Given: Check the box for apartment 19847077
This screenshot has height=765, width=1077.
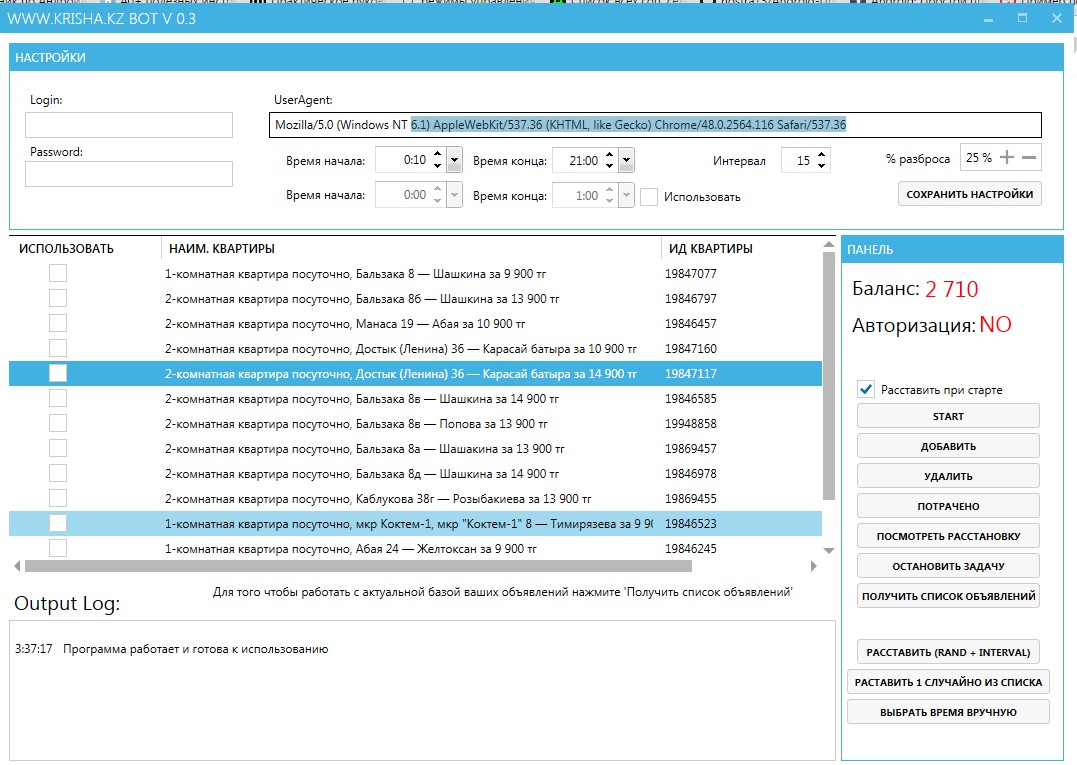Looking at the screenshot, I should (x=58, y=273).
